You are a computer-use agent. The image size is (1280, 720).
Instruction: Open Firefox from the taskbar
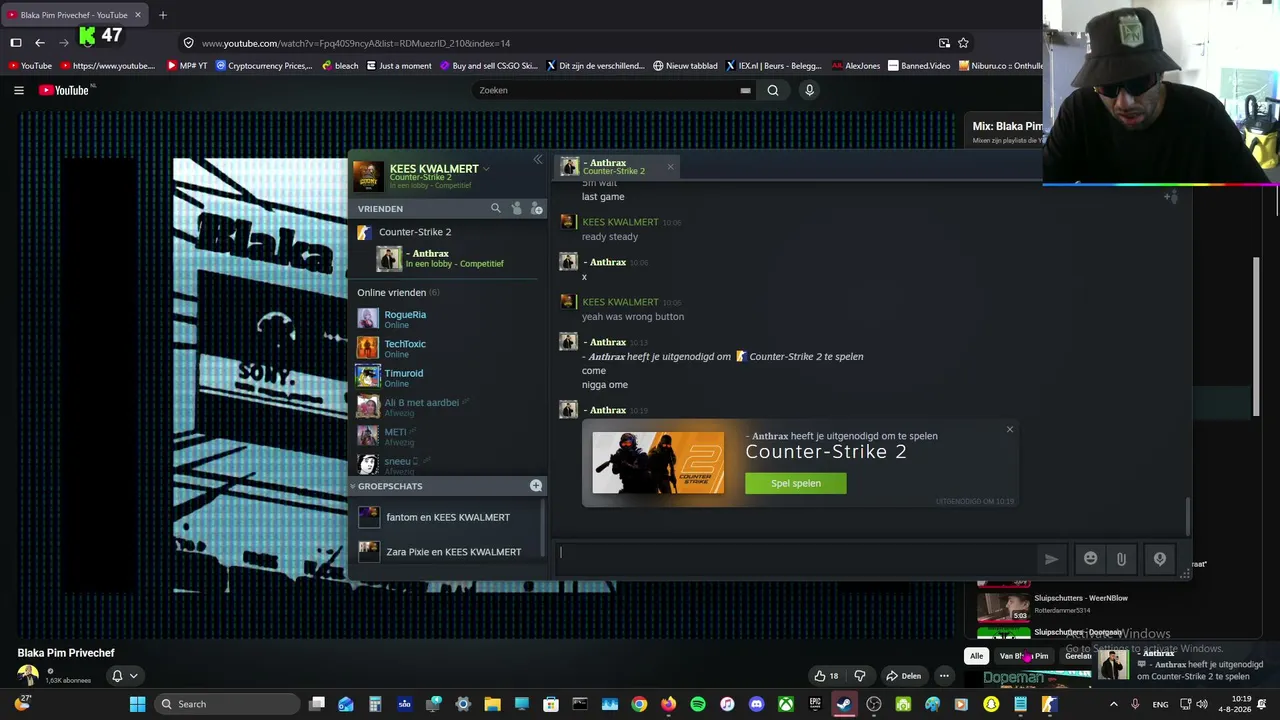coord(668,704)
